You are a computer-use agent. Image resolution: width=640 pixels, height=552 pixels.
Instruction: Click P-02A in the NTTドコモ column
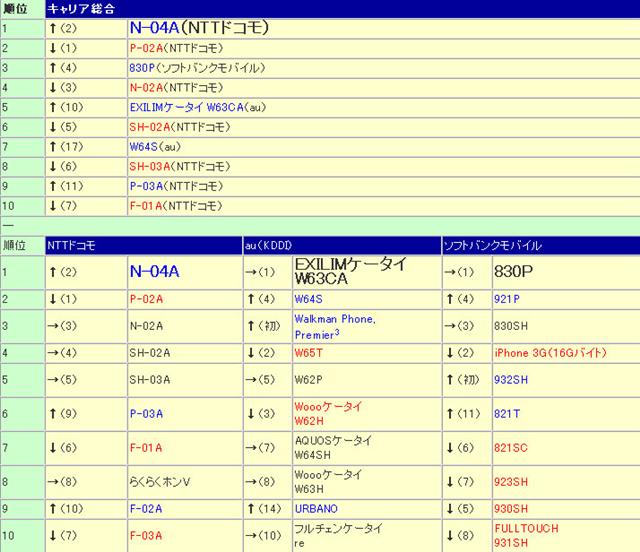(146, 299)
